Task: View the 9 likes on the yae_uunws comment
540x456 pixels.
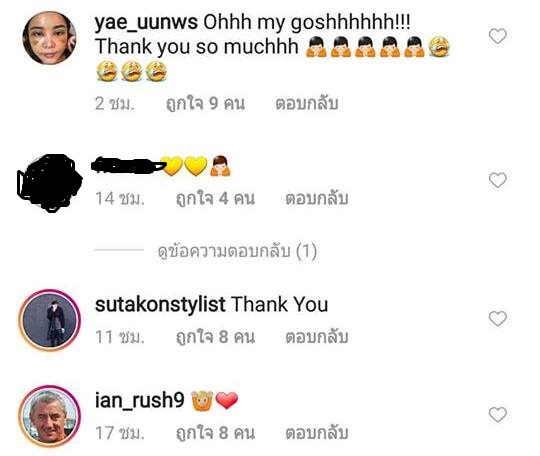Action: pos(205,104)
